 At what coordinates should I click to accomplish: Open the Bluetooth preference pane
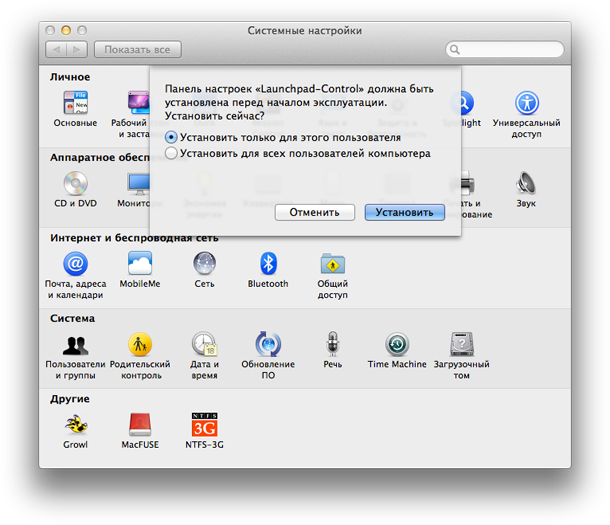point(268,264)
